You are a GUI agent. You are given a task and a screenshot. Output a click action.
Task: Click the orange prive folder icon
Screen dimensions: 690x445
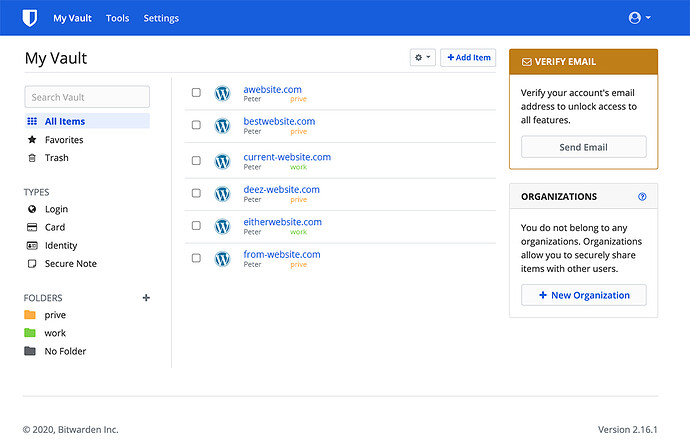pyautogui.click(x=30, y=315)
